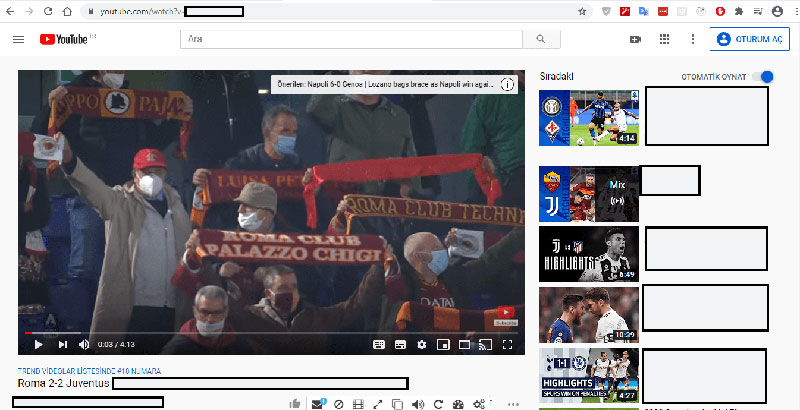The width and height of the screenshot is (800, 410).
Task: Open Inter vs Fiorentina thumbnail 4:14
Action: click(589, 118)
